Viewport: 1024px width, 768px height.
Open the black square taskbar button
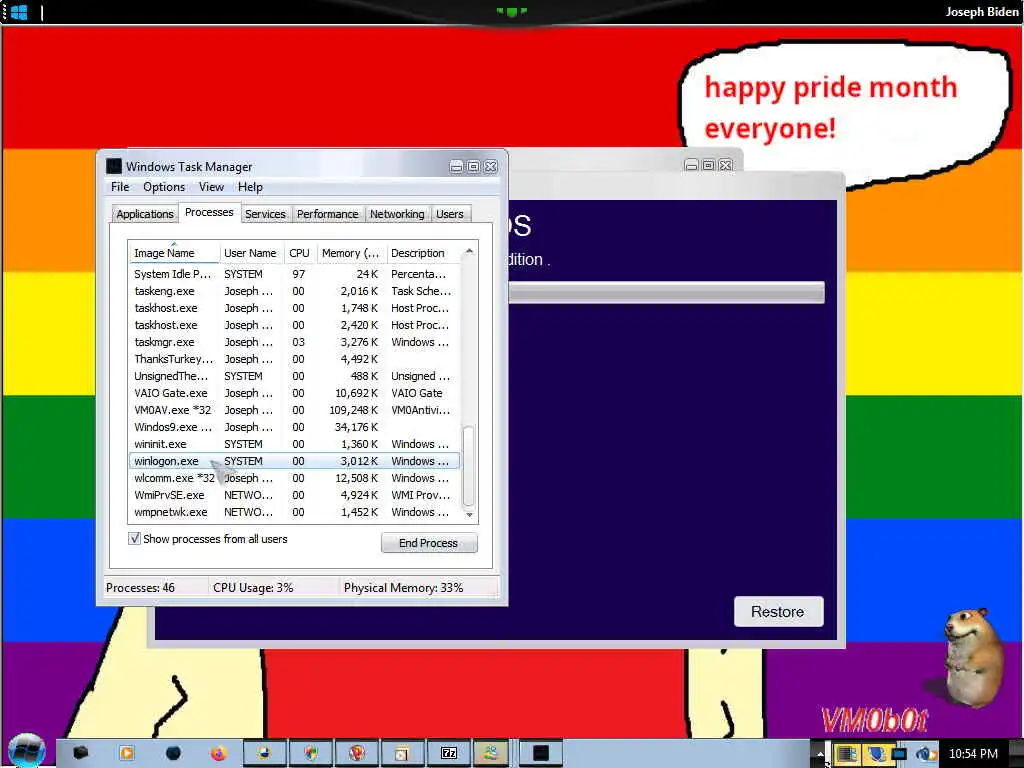[541, 753]
